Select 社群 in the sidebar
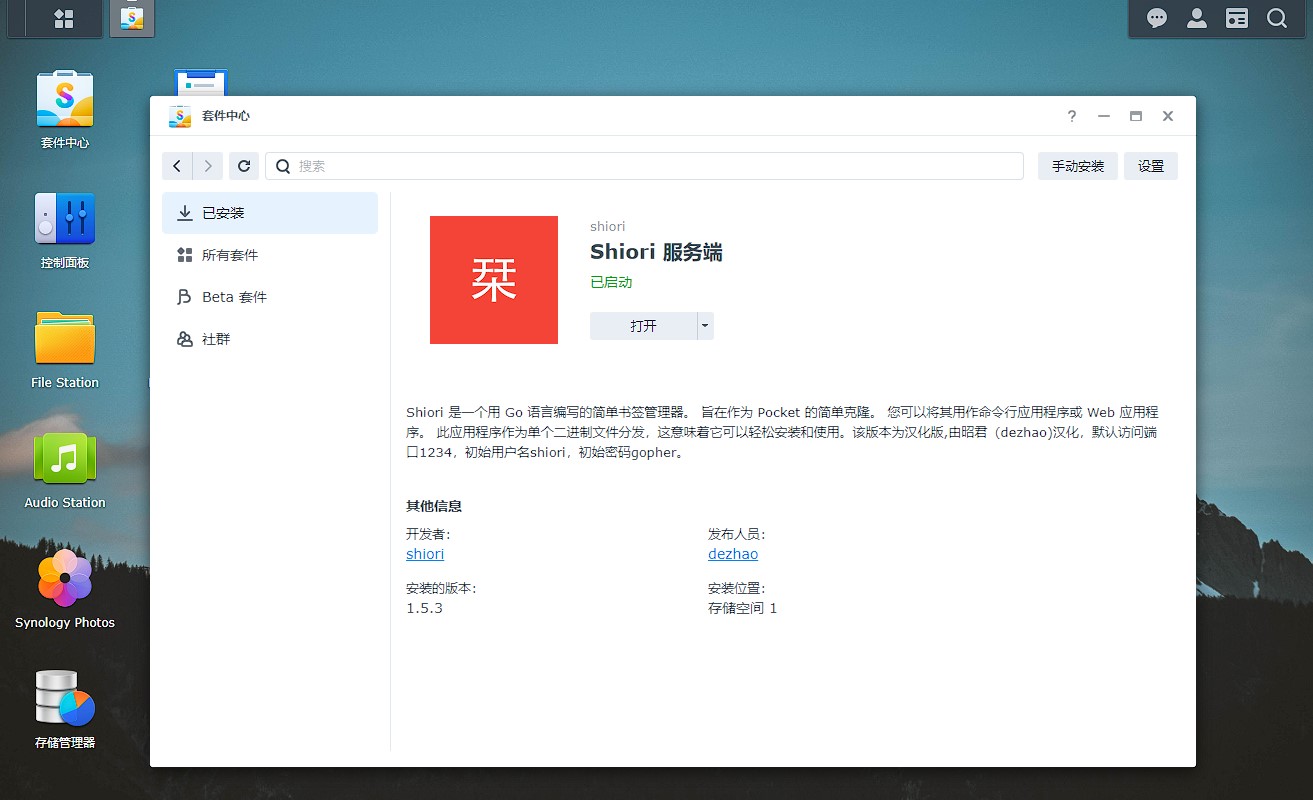The height and width of the screenshot is (800, 1313). 270,339
